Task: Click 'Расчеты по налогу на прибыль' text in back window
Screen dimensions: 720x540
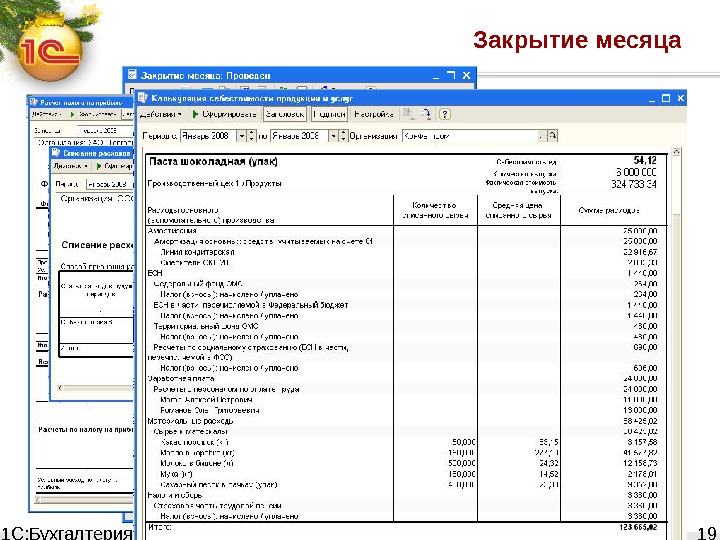Action: pyautogui.click(x=86, y=430)
